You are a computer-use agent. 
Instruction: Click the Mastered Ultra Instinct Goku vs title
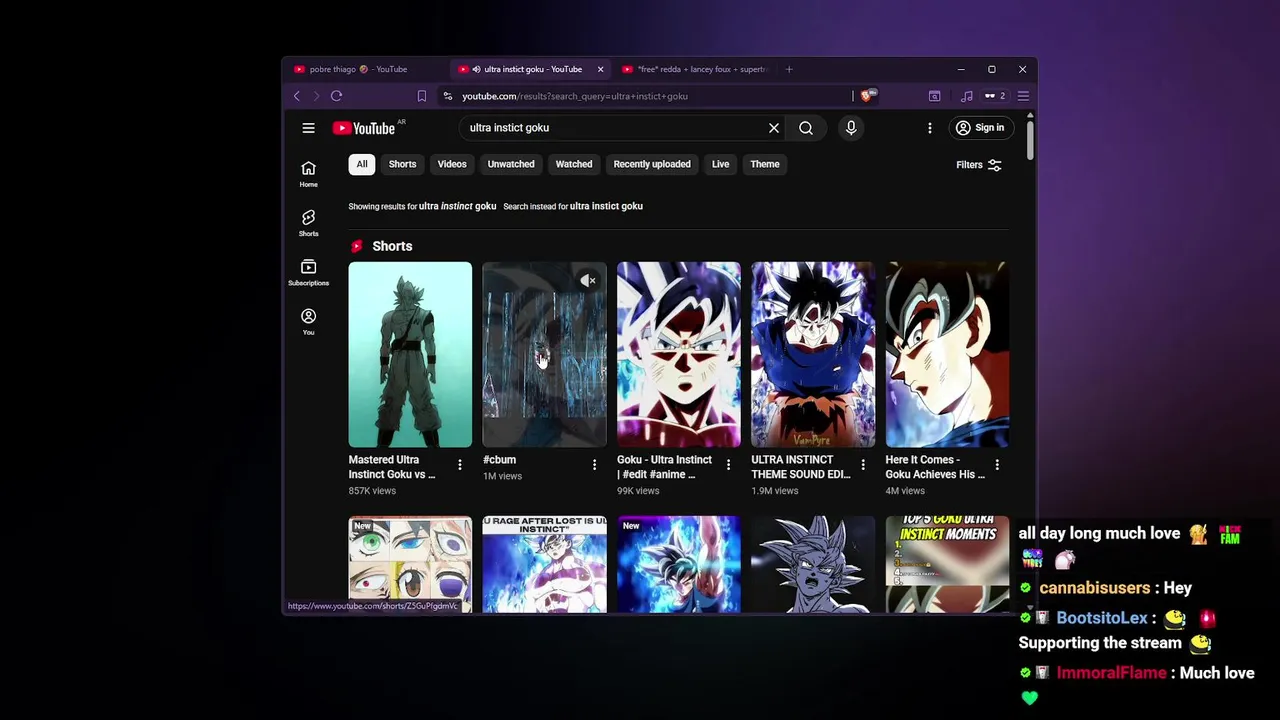coord(392,467)
